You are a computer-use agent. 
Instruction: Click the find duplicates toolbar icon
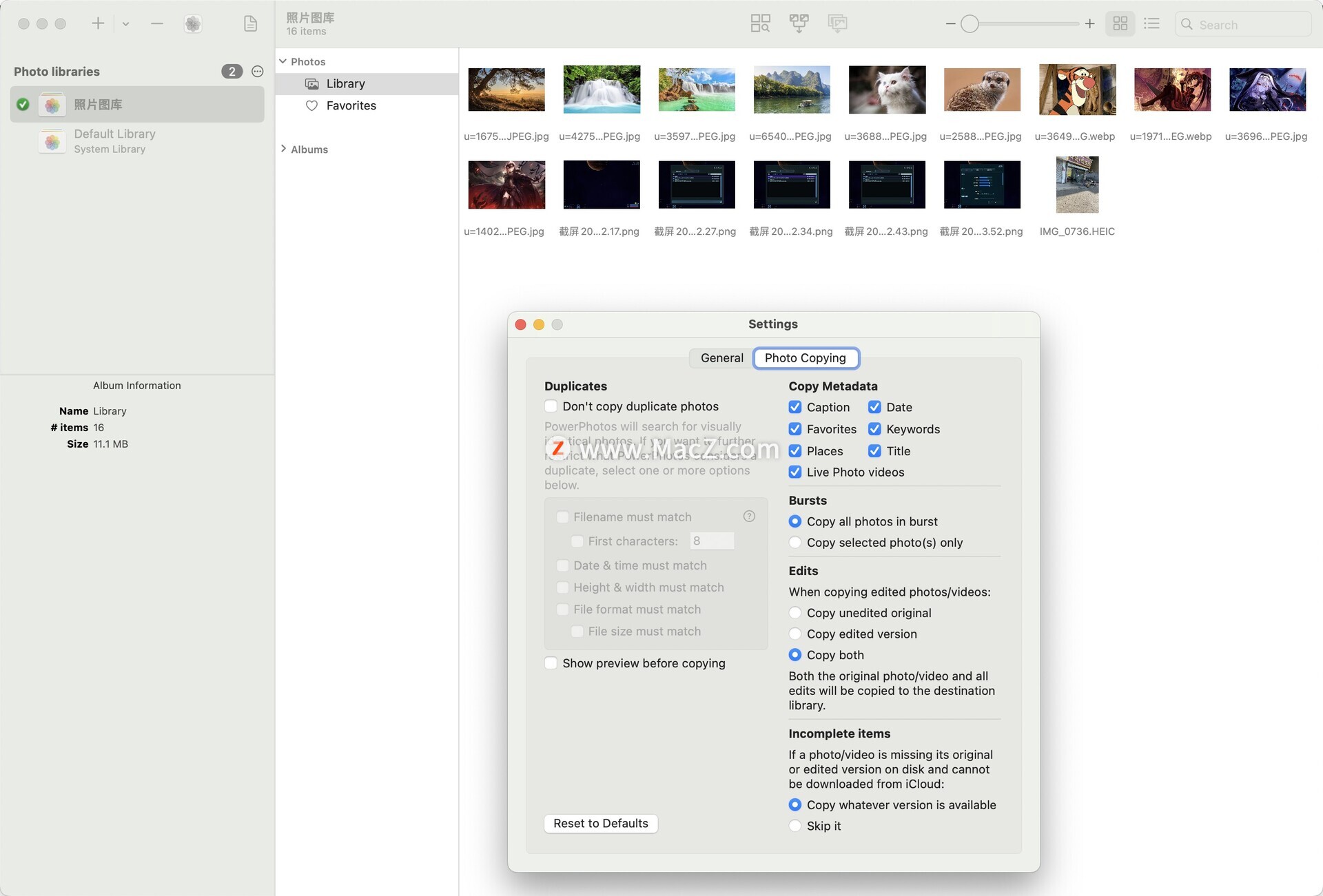coord(760,24)
